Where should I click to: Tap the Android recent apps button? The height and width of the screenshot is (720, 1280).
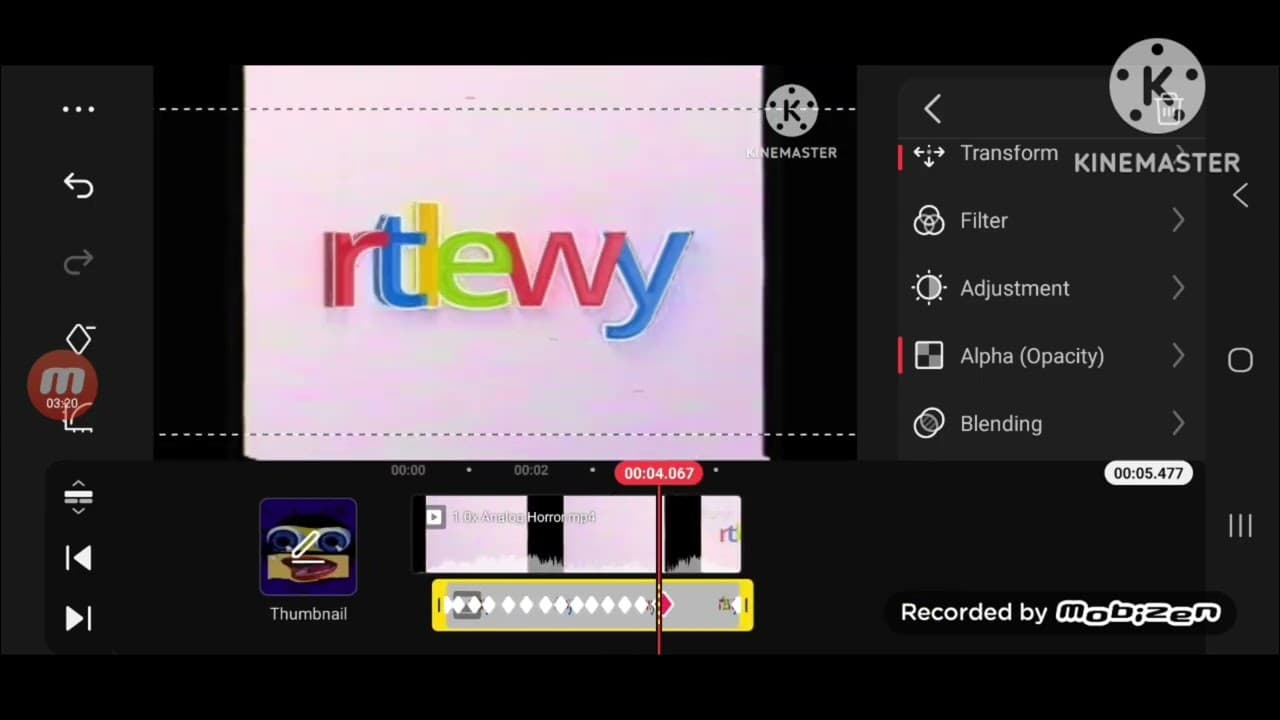point(1240,526)
